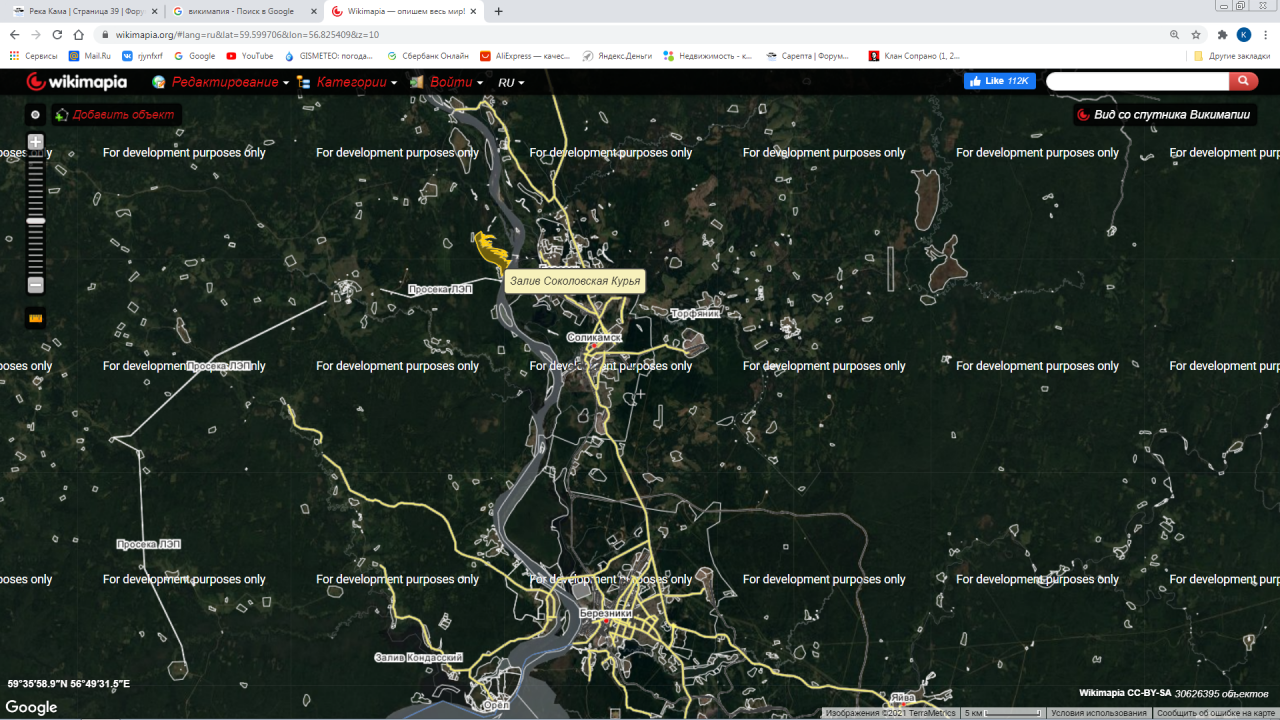Click the Facebook Like button
The height and width of the screenshot is (720, 1280).
point(999,81)
